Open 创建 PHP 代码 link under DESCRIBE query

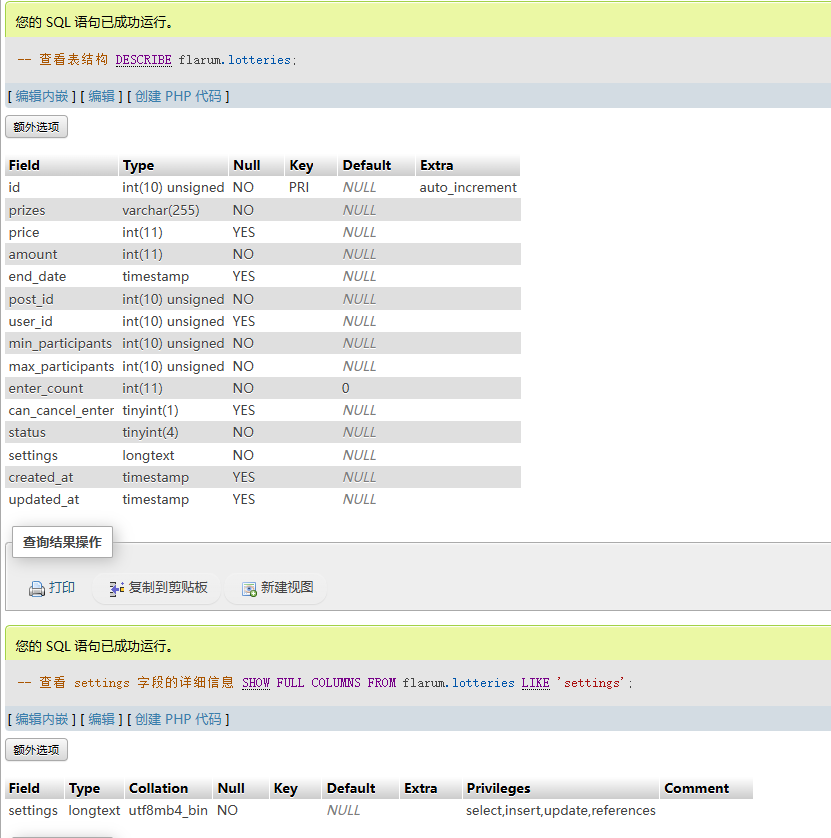[x=178, y=96]
